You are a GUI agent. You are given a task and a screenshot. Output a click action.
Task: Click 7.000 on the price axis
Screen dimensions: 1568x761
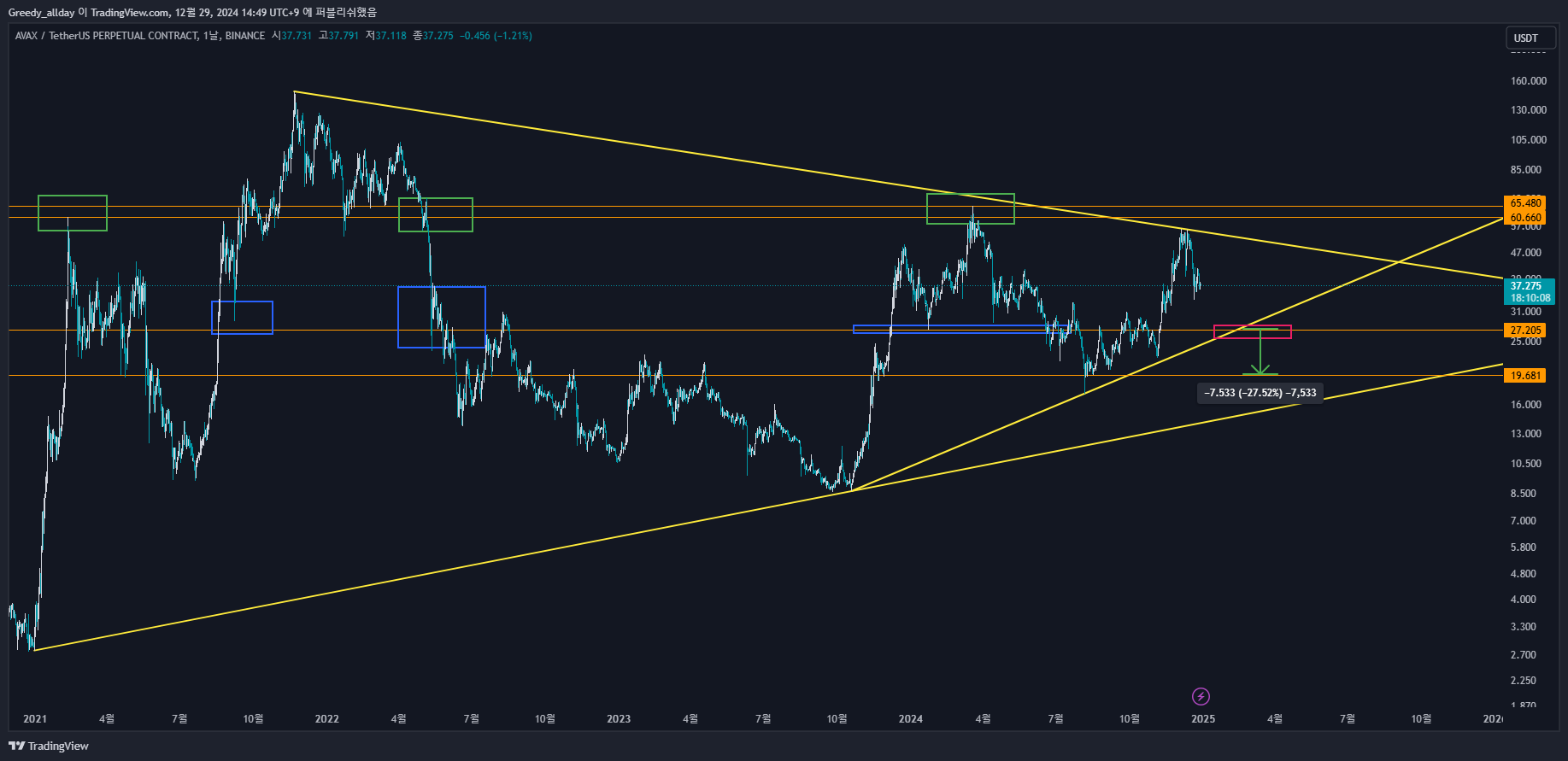[1524, 521]
